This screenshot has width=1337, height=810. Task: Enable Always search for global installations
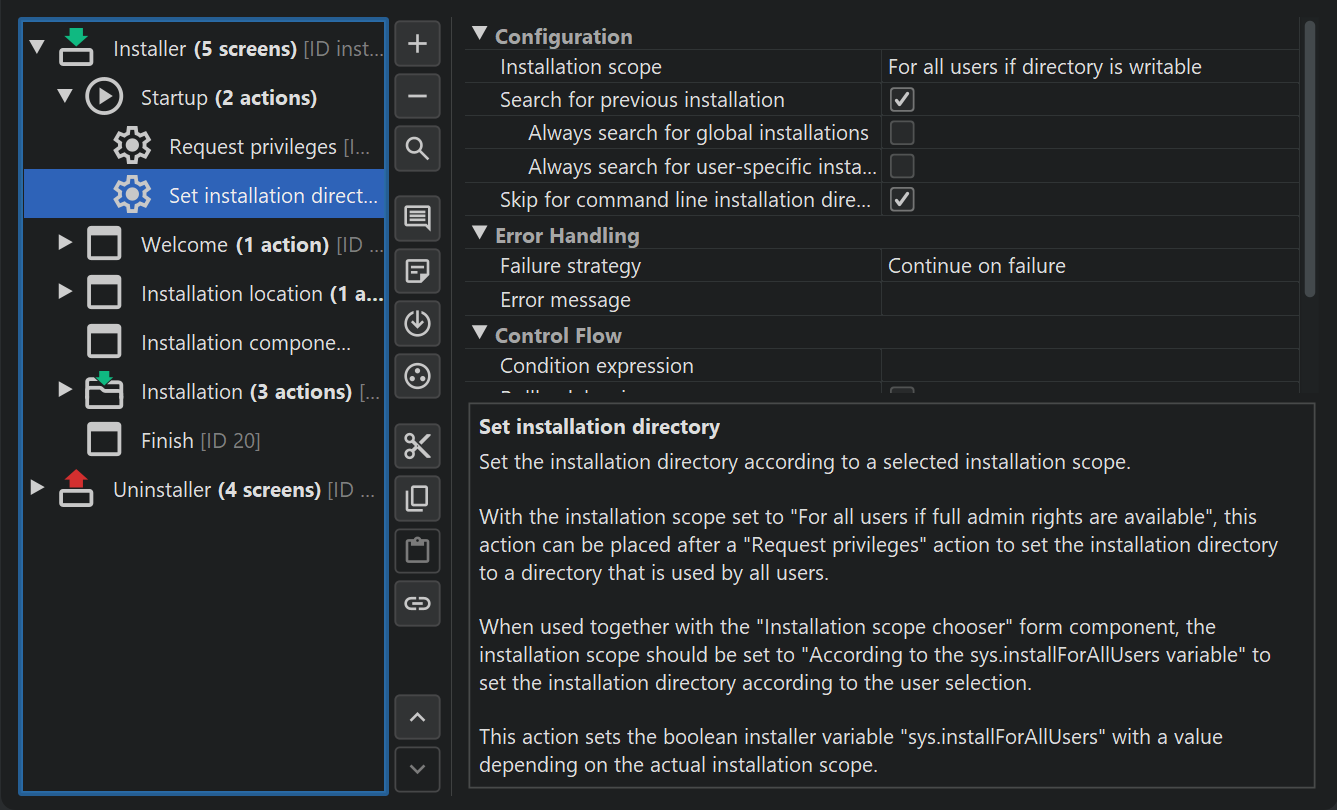[902, 133]
